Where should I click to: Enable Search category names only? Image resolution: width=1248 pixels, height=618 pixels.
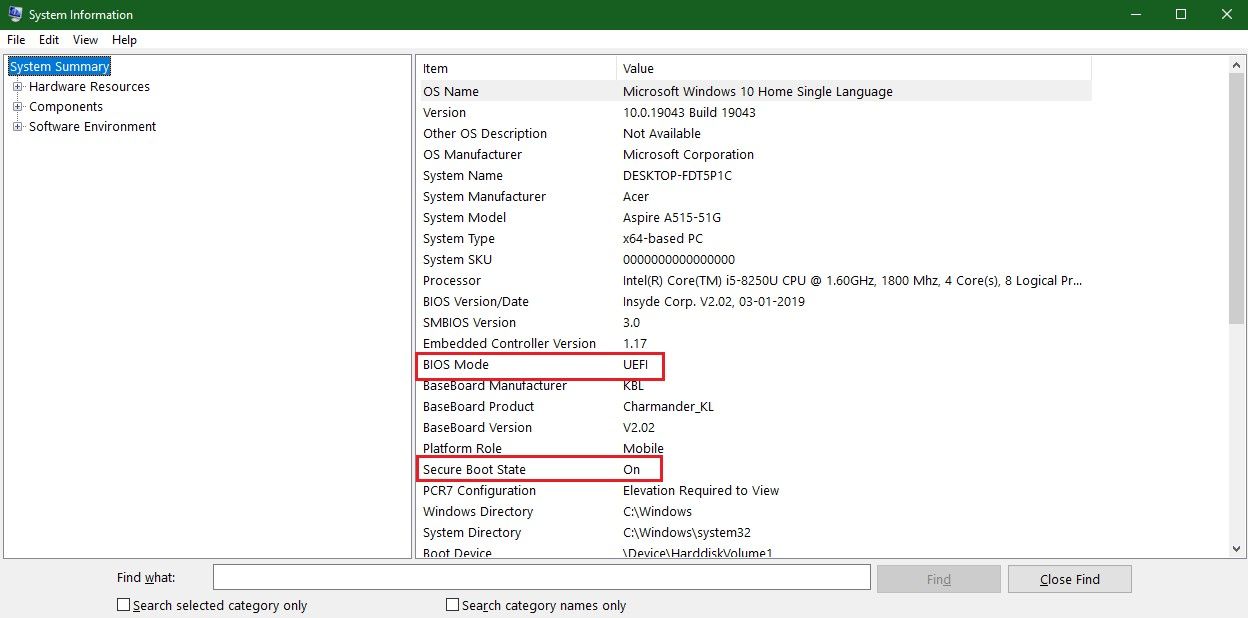452,604
